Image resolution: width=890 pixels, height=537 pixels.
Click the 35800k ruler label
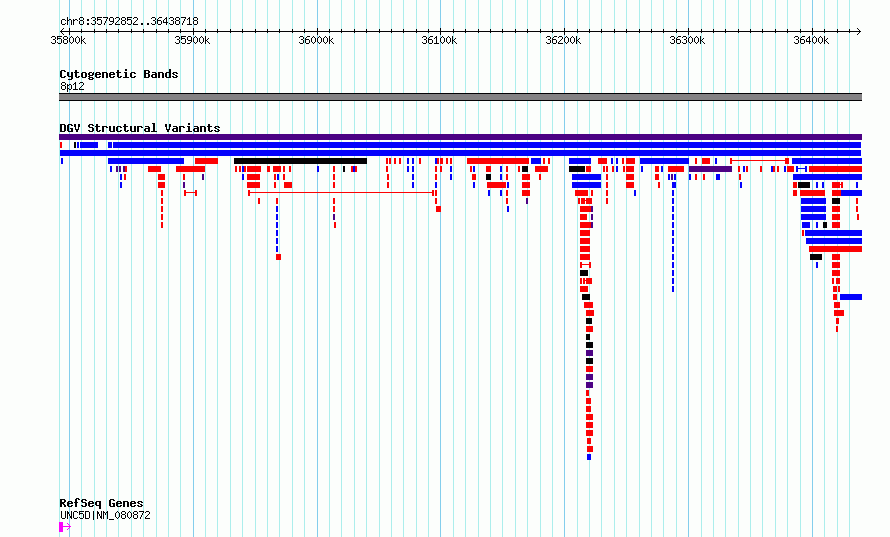pyautogui.click(x=68, y=40)
